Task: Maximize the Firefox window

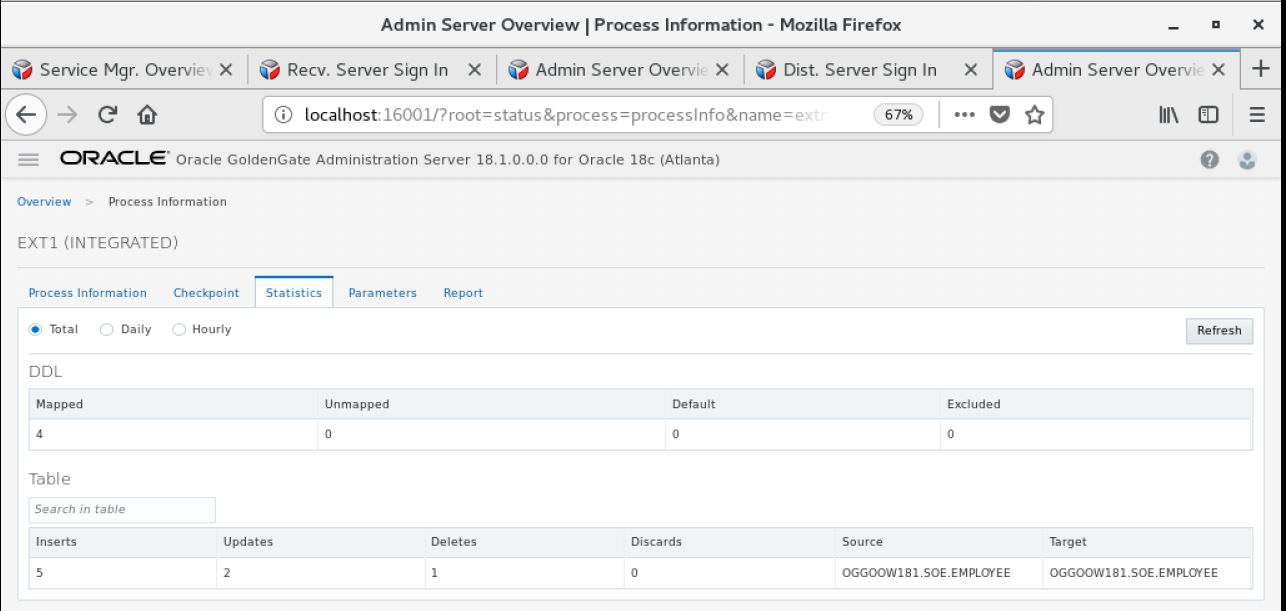Action: (x=1218, y=24)
